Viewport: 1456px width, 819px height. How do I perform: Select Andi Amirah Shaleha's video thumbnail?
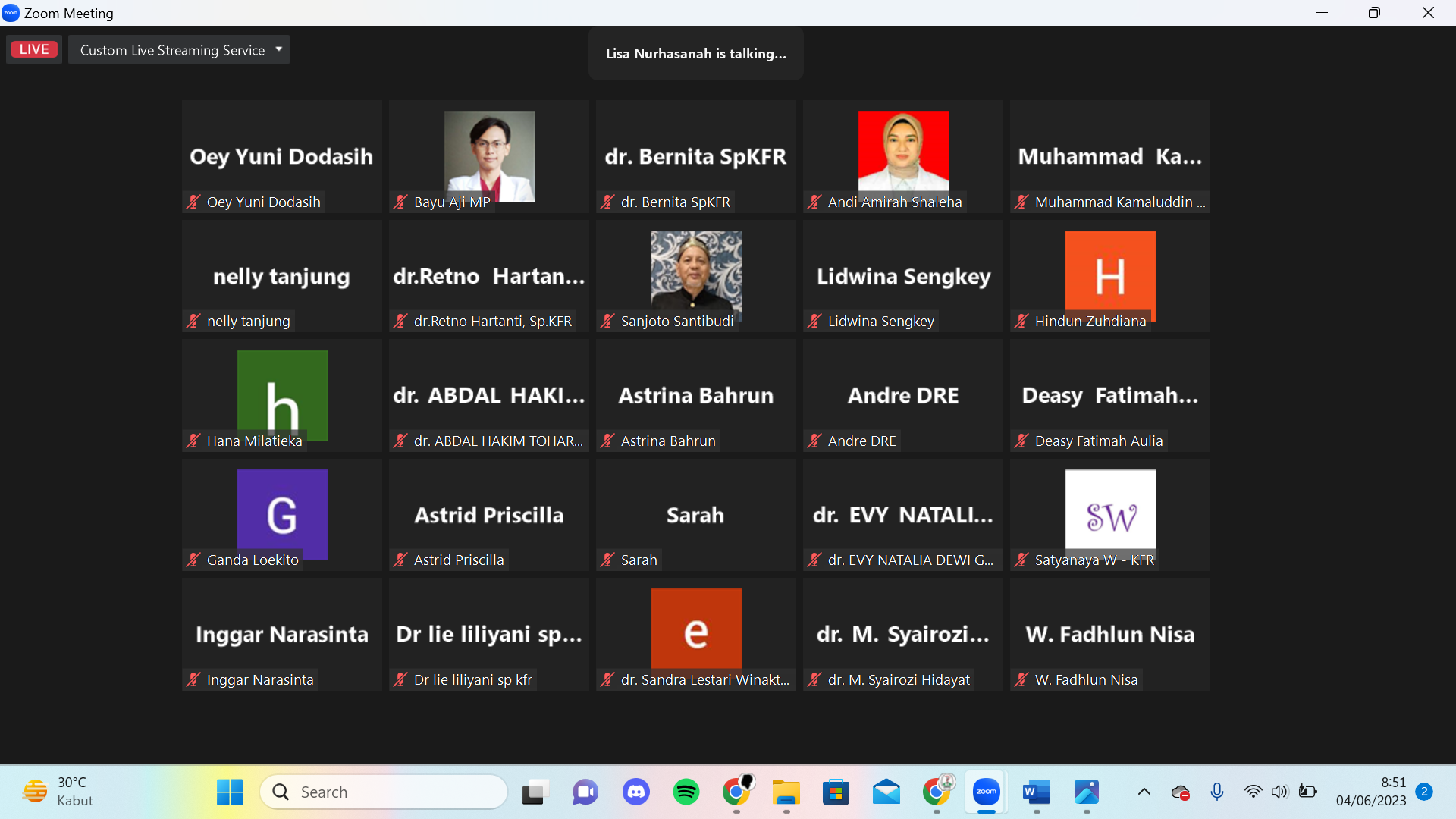pyautogui.click(x=902, y=150)
